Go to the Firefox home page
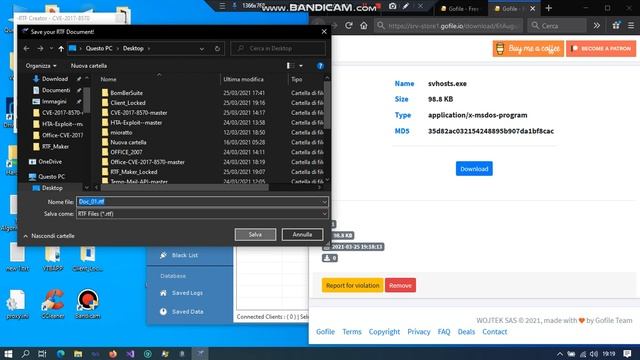 point(364,25)
